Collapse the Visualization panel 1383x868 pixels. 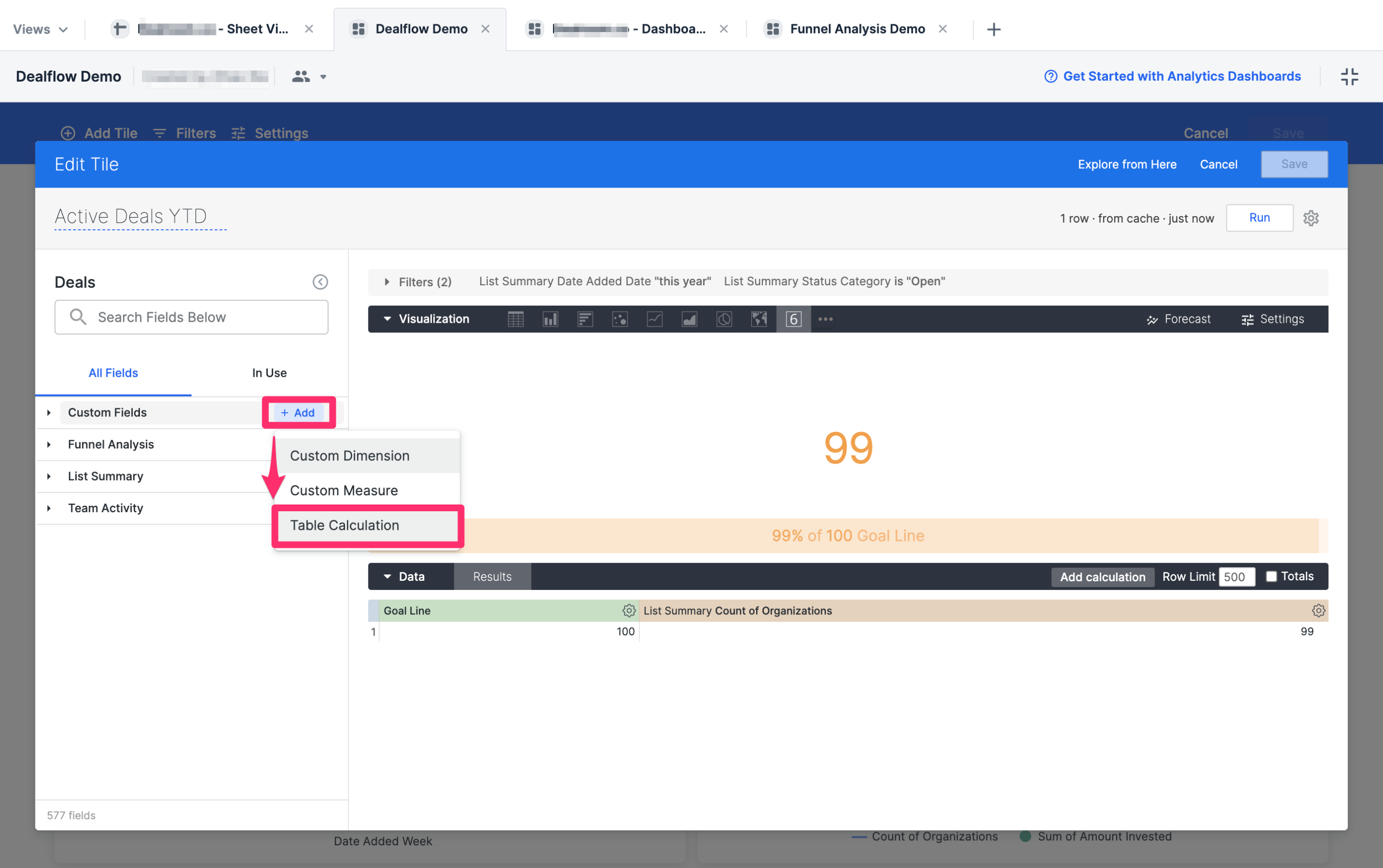point(387,319)
